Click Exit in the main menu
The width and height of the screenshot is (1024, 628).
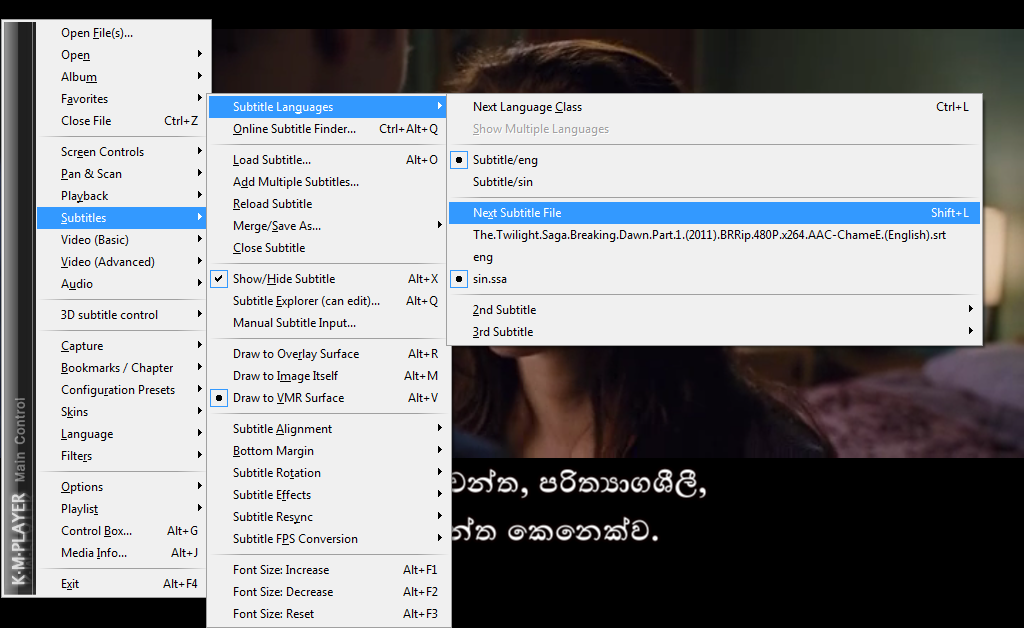point(122,584)
